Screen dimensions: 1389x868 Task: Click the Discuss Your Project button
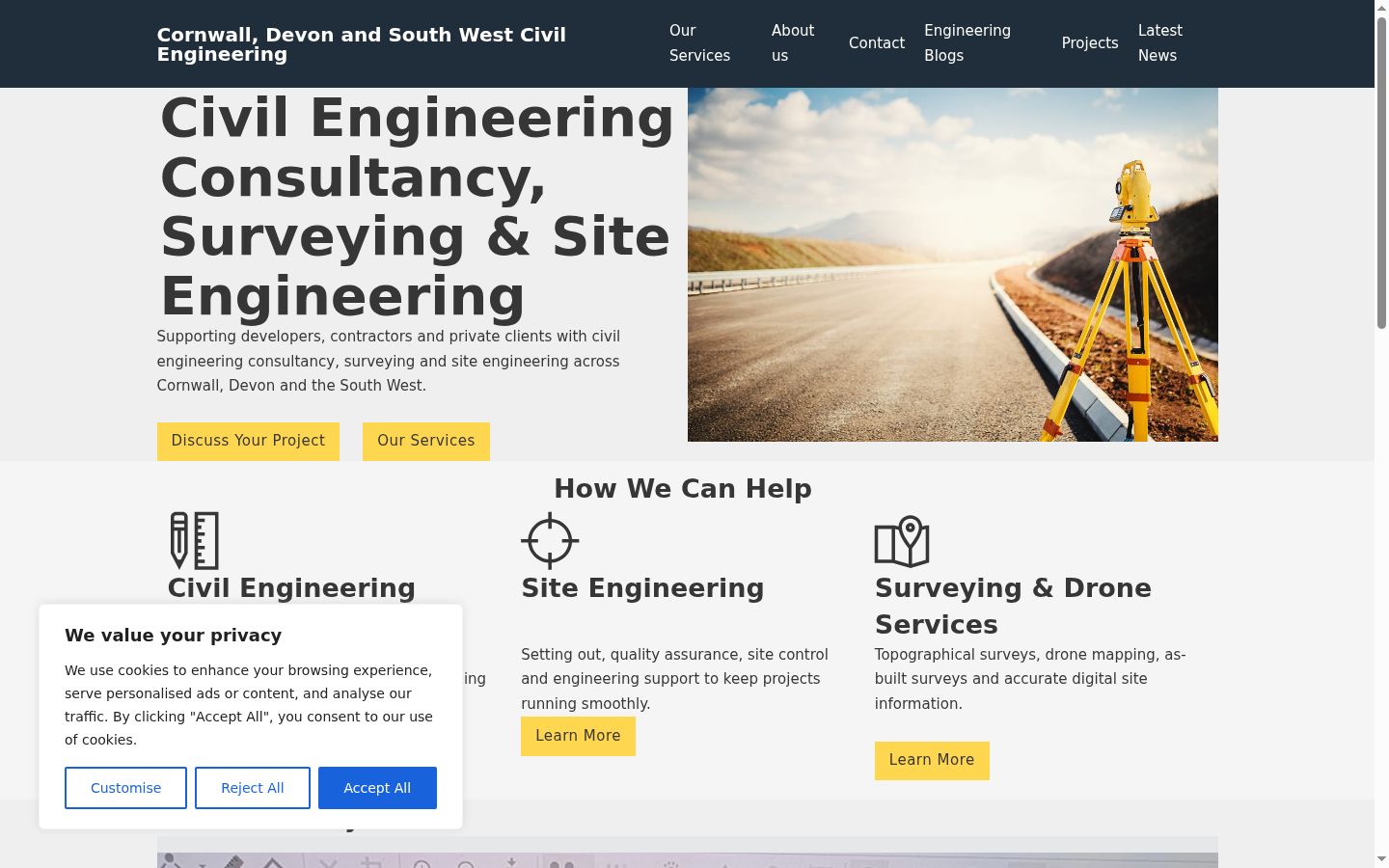pos(248,441)
